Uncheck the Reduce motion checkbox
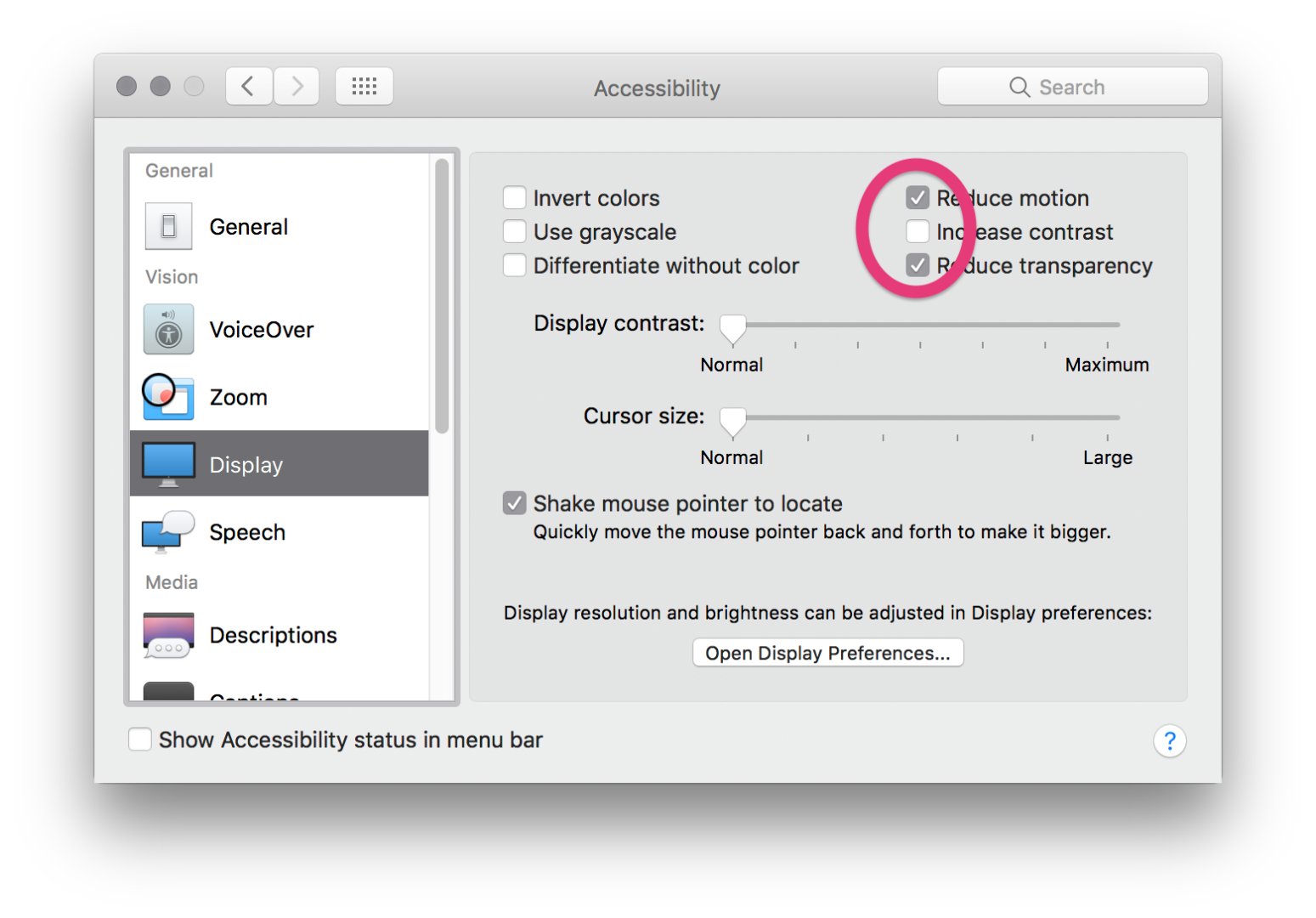 point(918,198)
